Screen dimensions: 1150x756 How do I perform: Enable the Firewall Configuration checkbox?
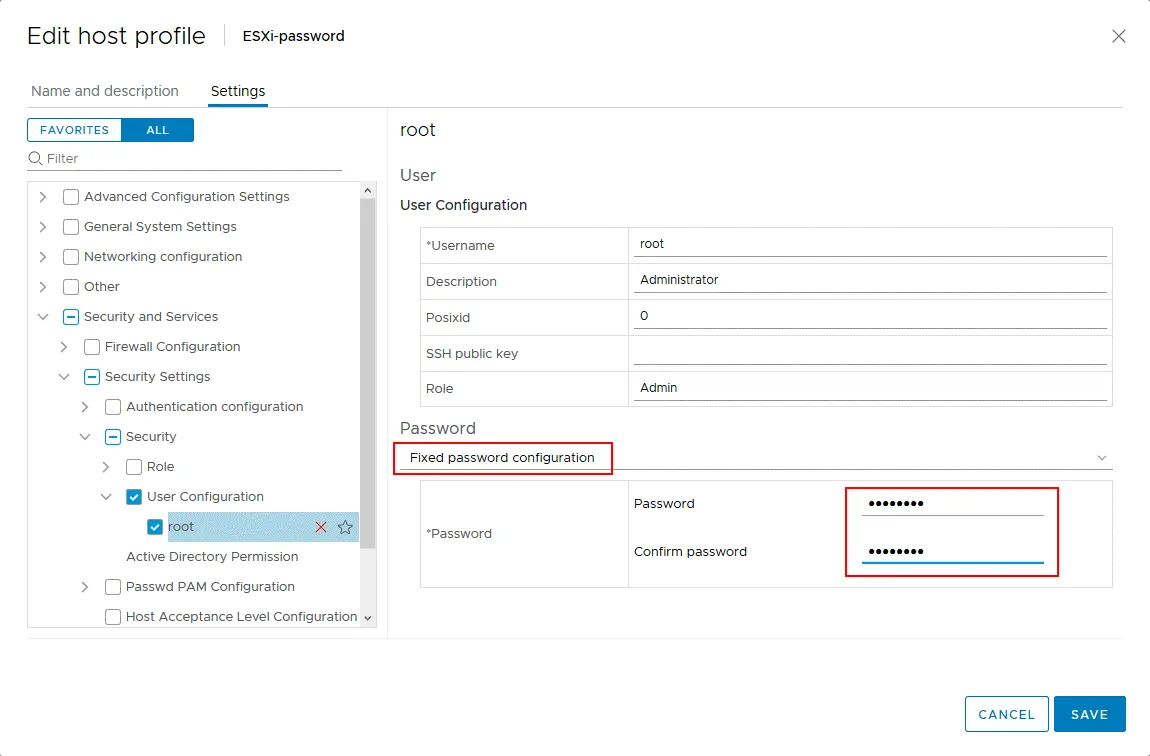click(92, 347)
